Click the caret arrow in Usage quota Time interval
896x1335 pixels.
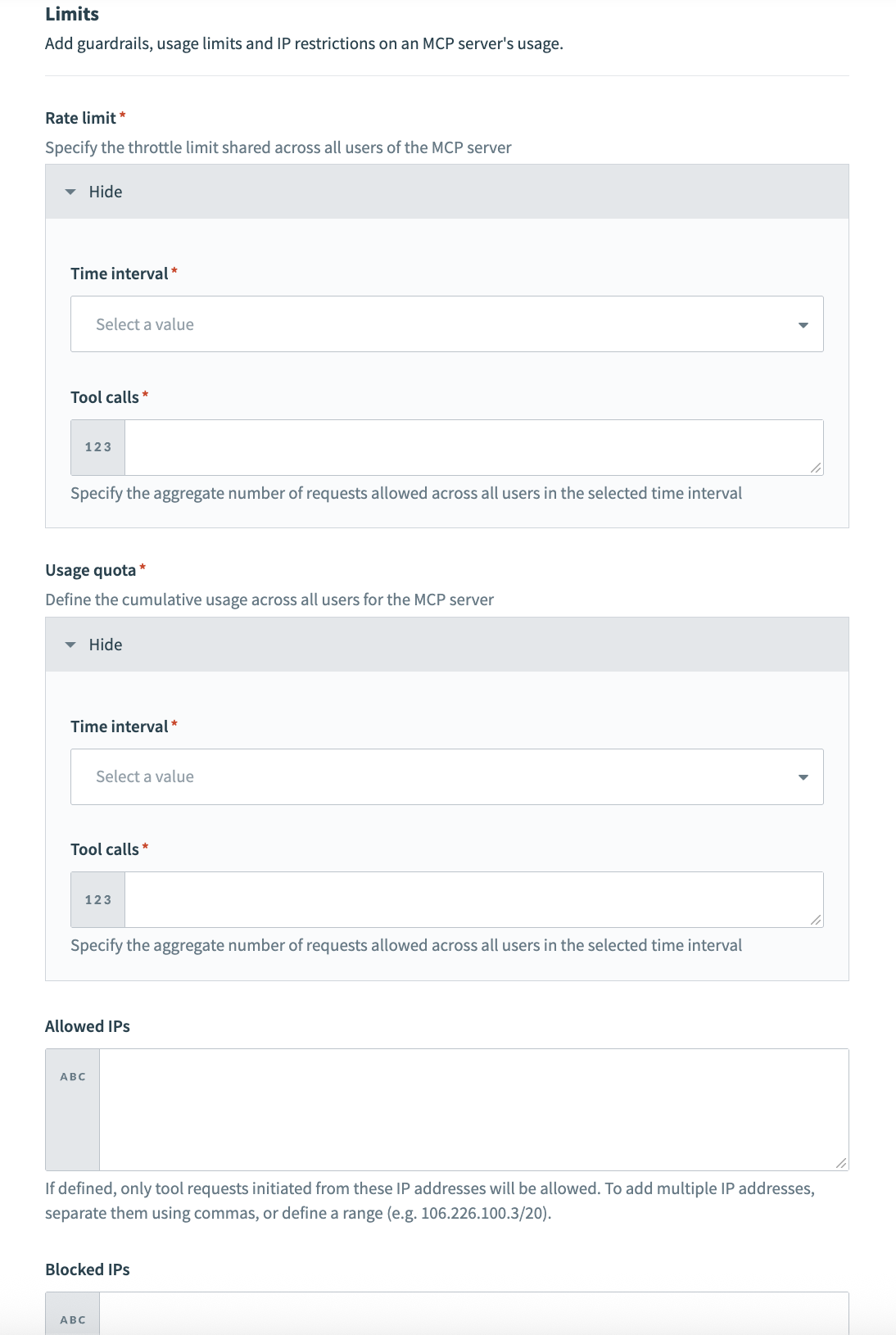pos(803,777)
